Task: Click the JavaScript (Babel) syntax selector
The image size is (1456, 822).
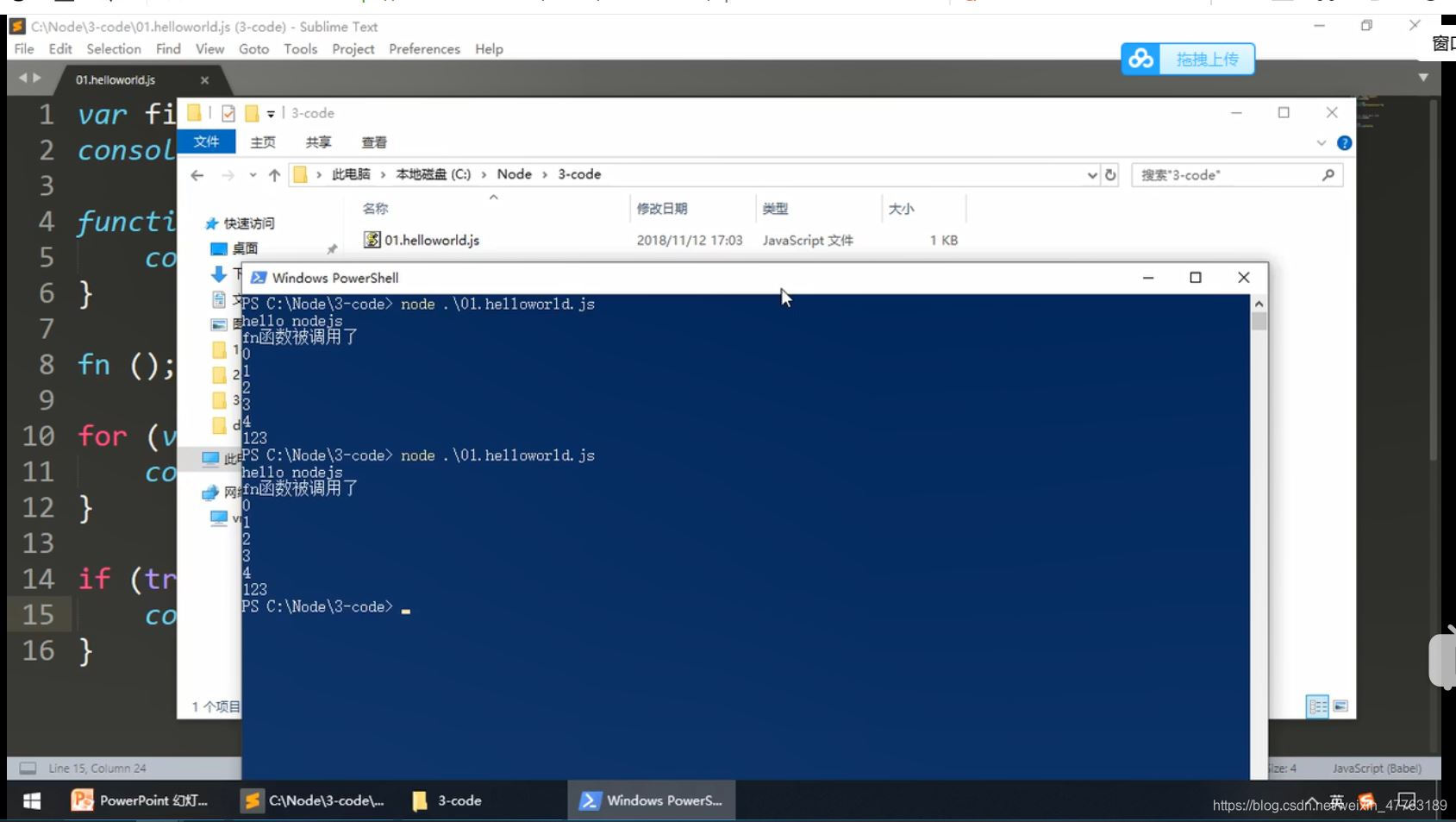Action: [x=1377, y=768]
